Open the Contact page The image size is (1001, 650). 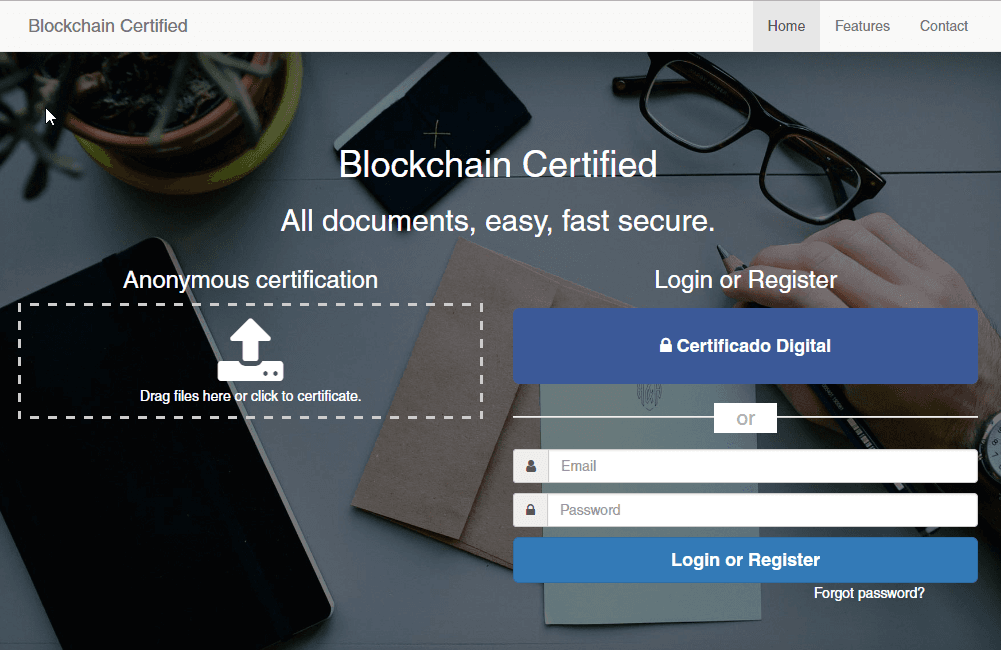pyautogui.click(x=944, y=26)
